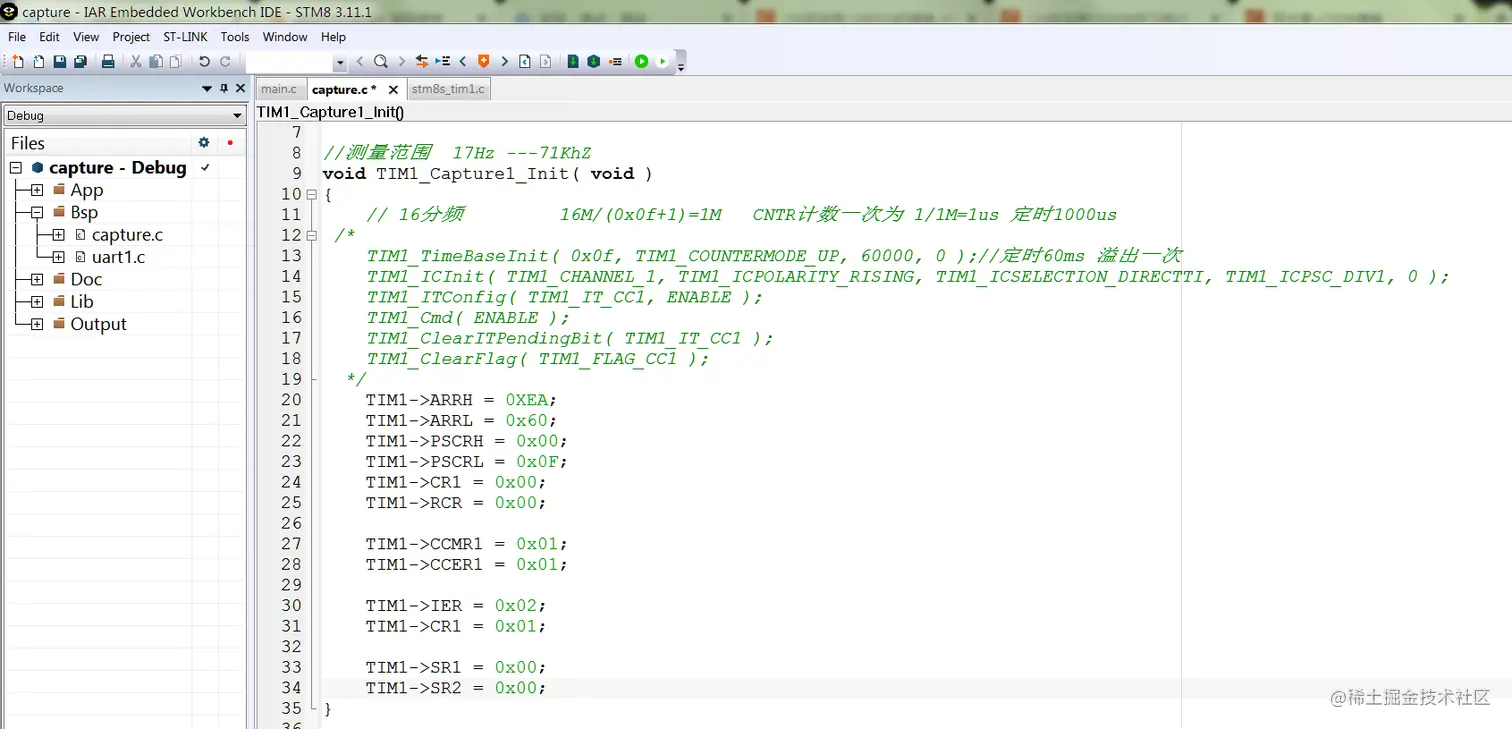Expand the Doc folder

37,279
